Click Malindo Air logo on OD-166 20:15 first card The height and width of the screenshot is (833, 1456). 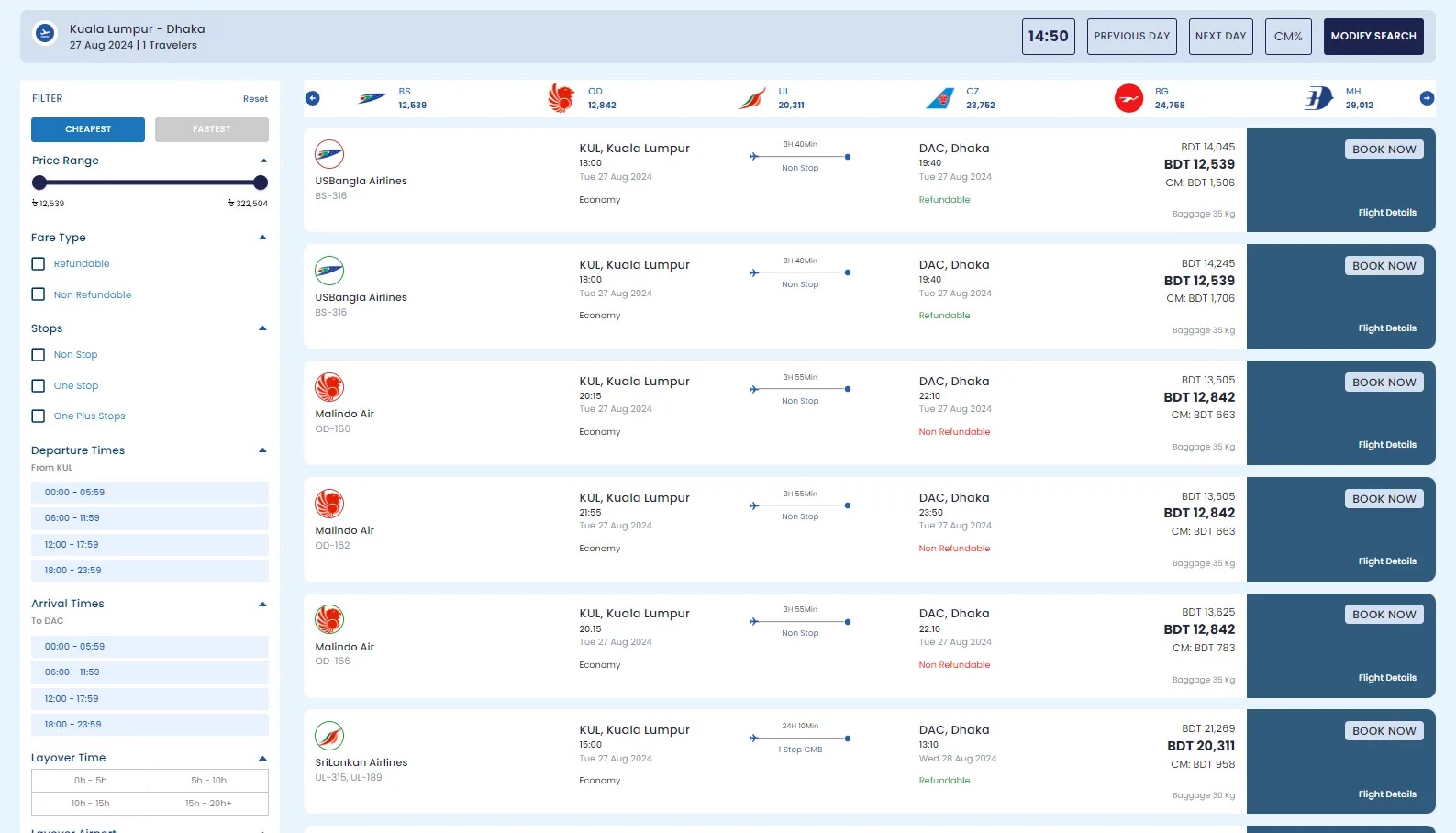click(x=329, y=387)
